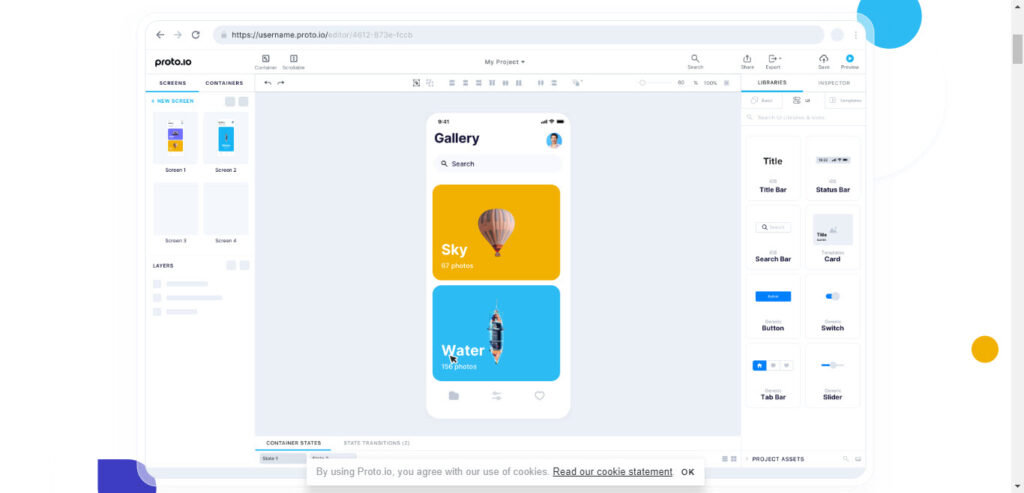The image size is (1024, 493).
Task: Click the Button library component
Action: (773, 306)
